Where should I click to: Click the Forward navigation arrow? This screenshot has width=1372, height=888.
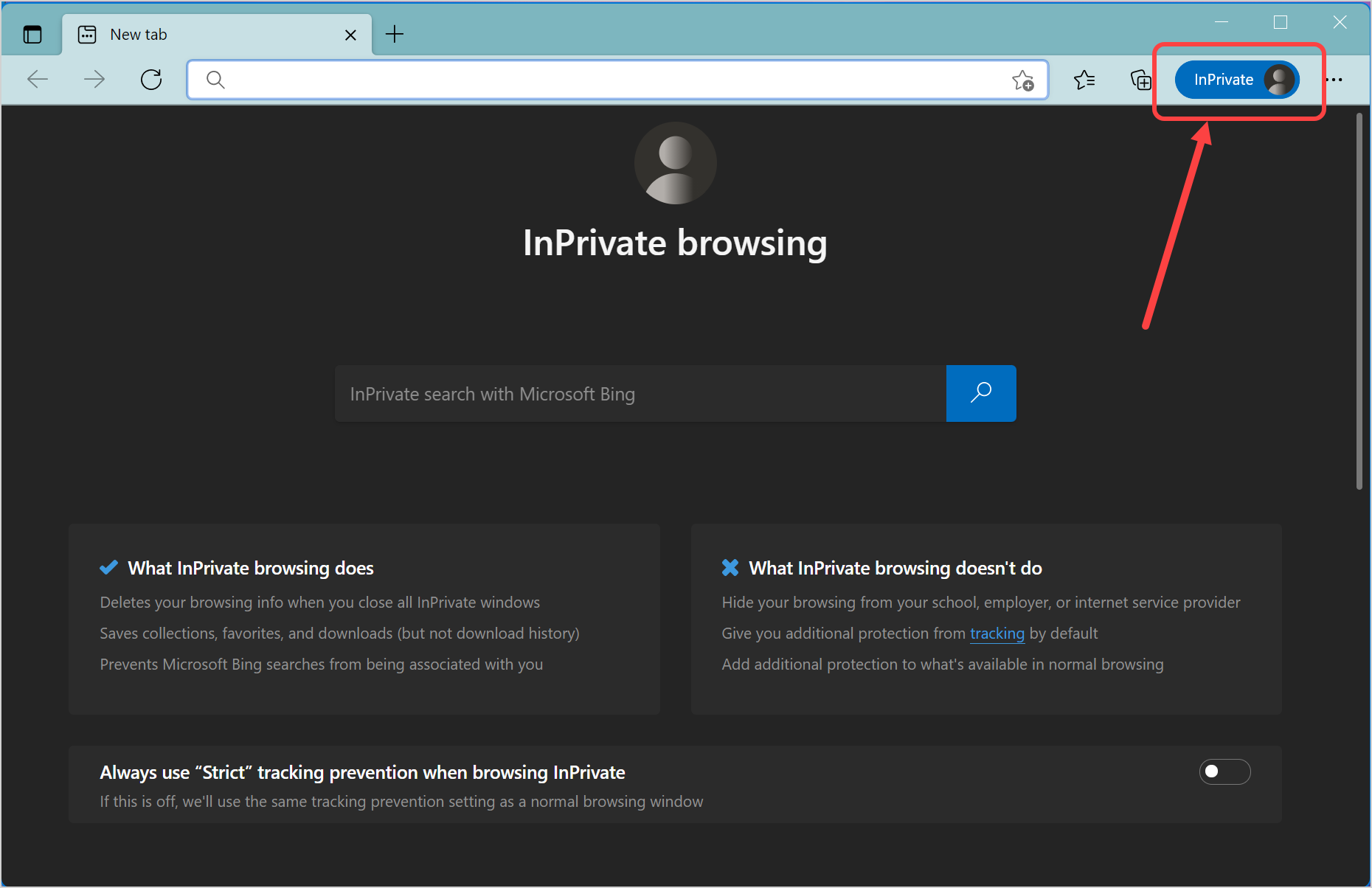pyautogui.click(x=94, y=79)
